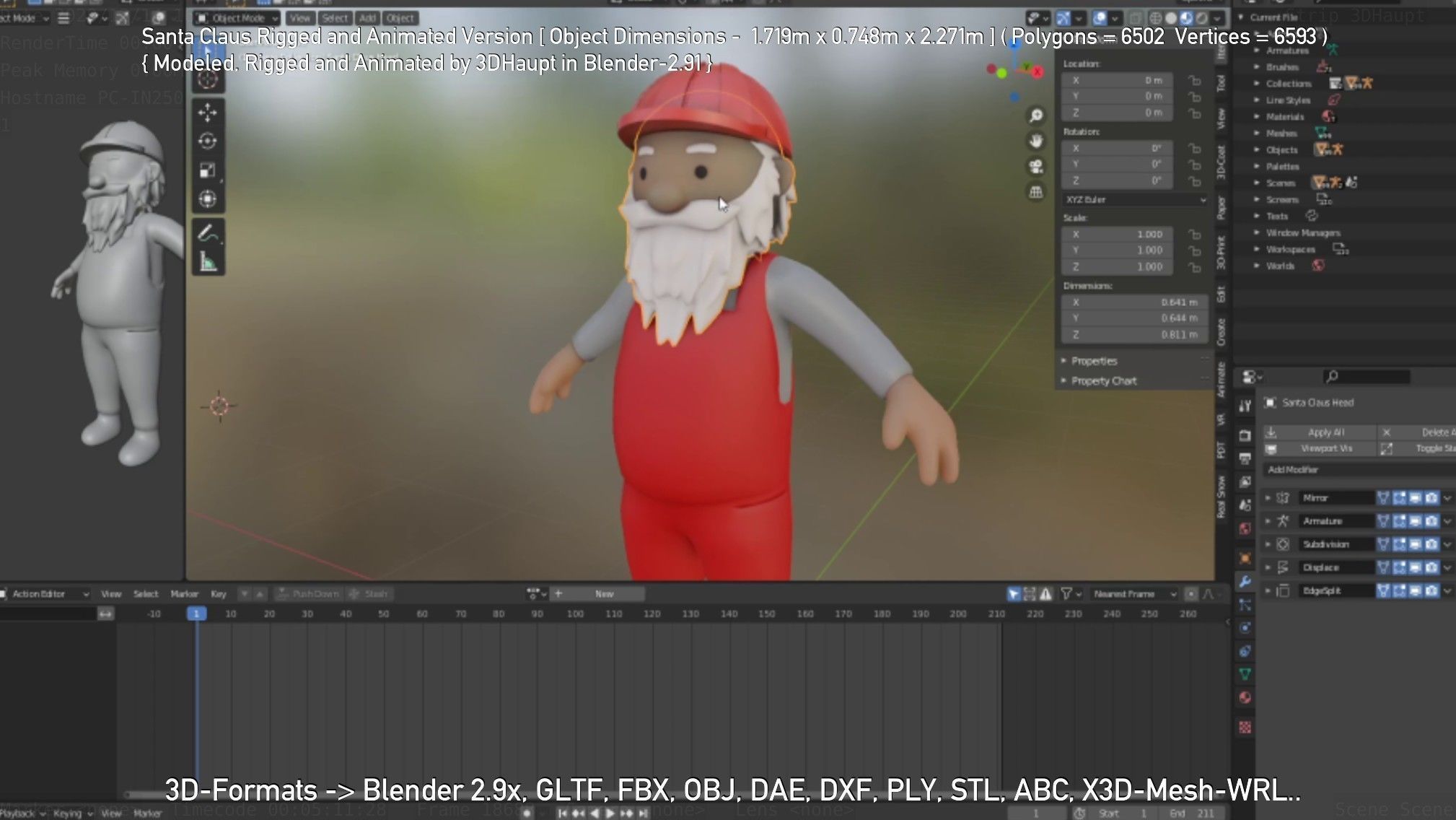
Task: Open the viewport Add menu
Action: pyautogui.click(x=368, y=18)
